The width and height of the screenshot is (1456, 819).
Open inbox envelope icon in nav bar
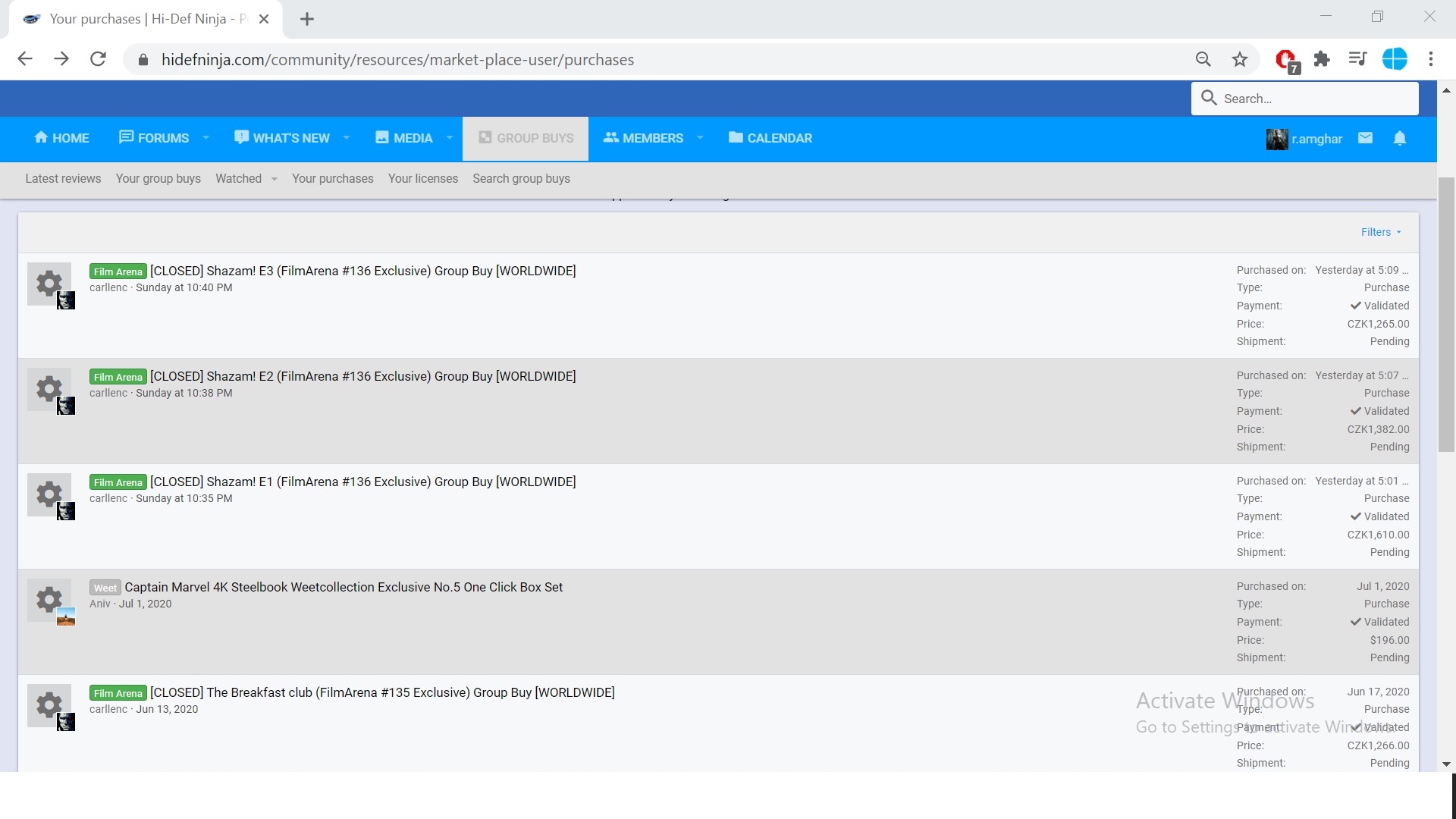(x=1365, y=138)
